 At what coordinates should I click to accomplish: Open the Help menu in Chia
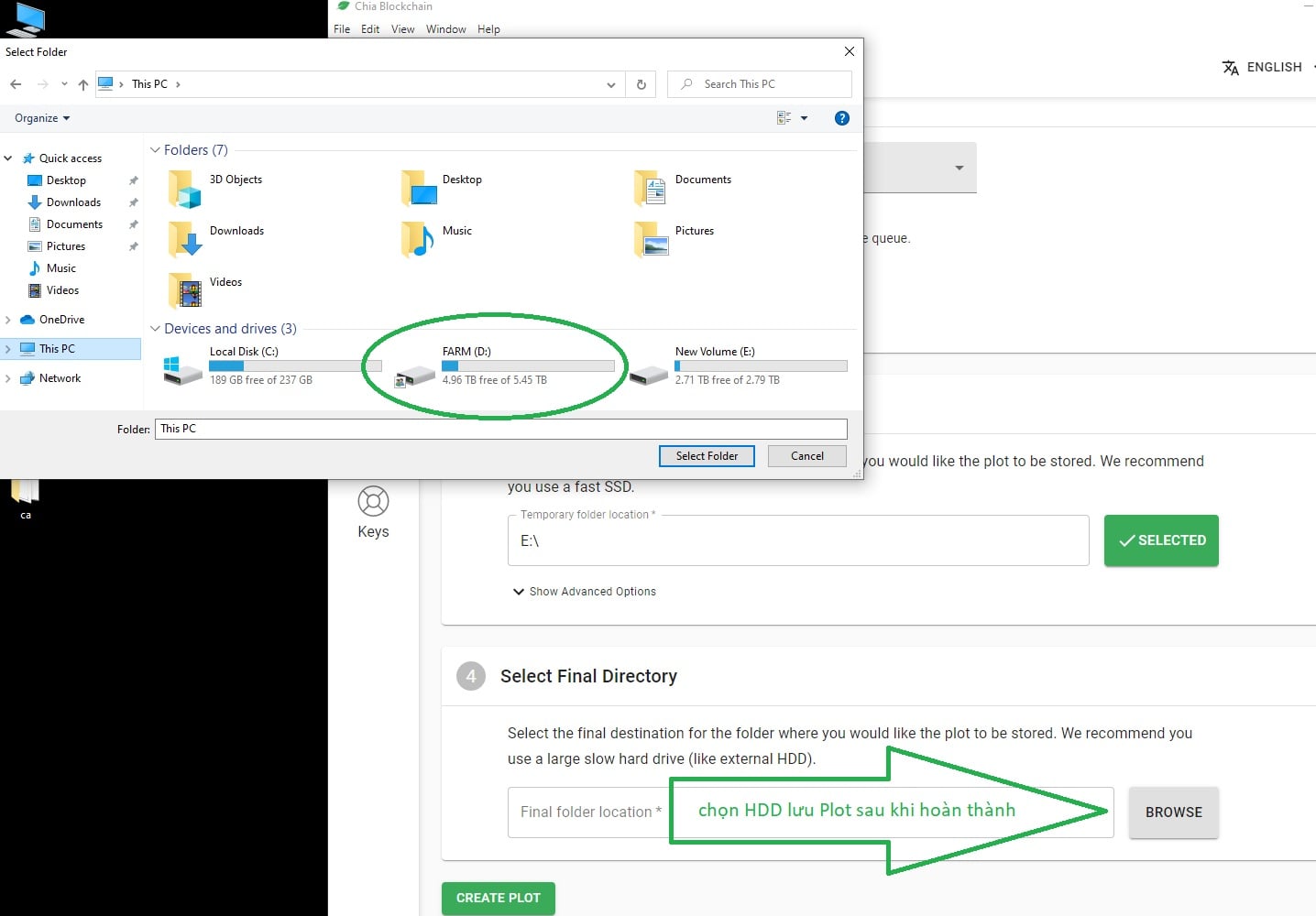(x=488, y=29)
